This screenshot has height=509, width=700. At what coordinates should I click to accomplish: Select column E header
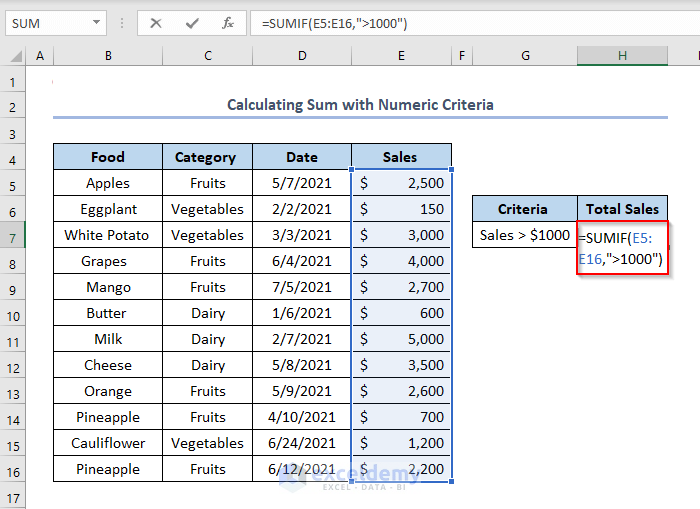click(x=401, y=56)
